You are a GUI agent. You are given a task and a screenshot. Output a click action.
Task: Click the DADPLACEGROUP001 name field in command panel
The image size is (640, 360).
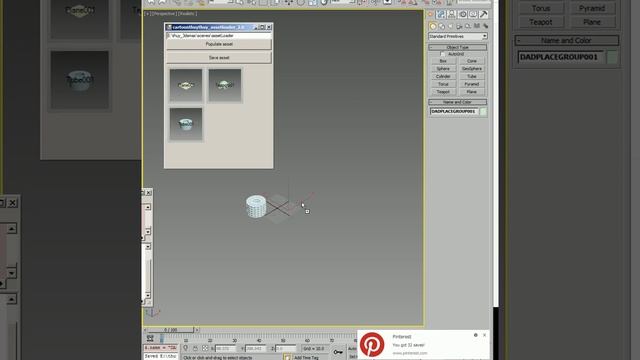tap(454, 111)
